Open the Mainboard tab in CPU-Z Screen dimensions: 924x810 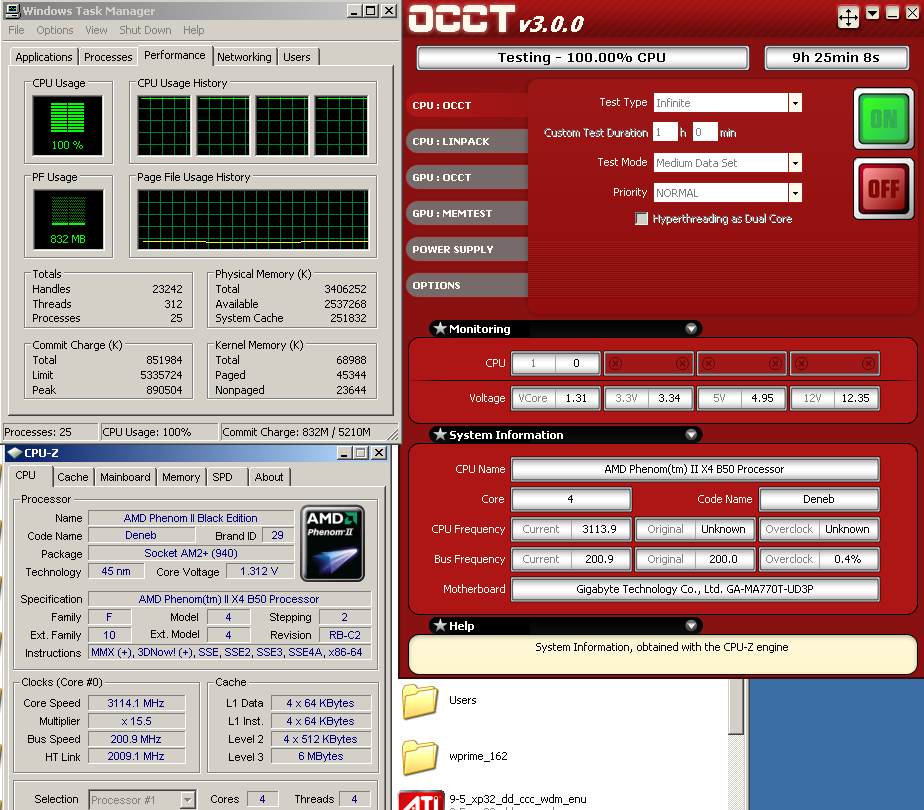click(x=125, y=477)
